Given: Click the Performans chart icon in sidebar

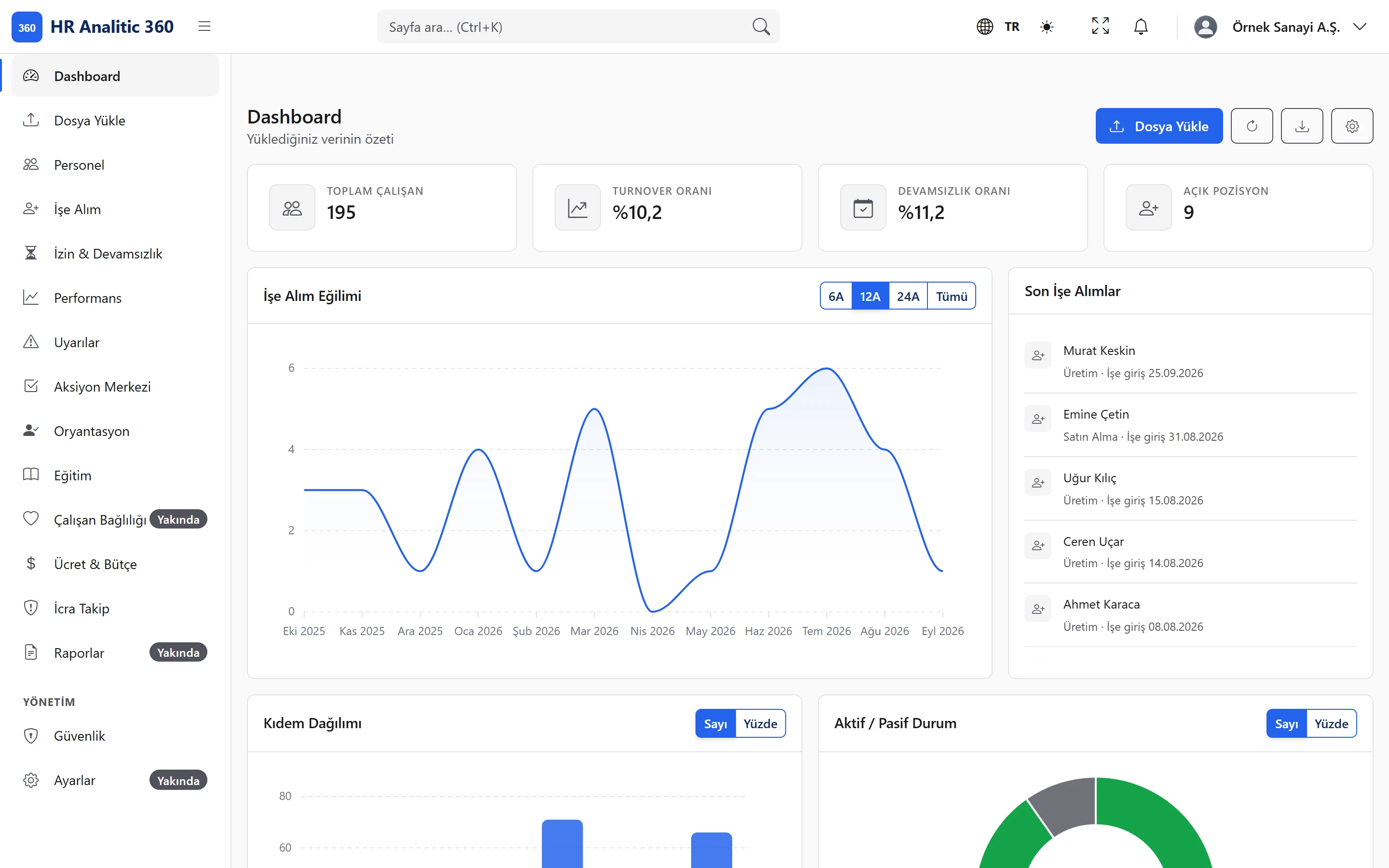Looking at the screenshot, I should 31,298.
